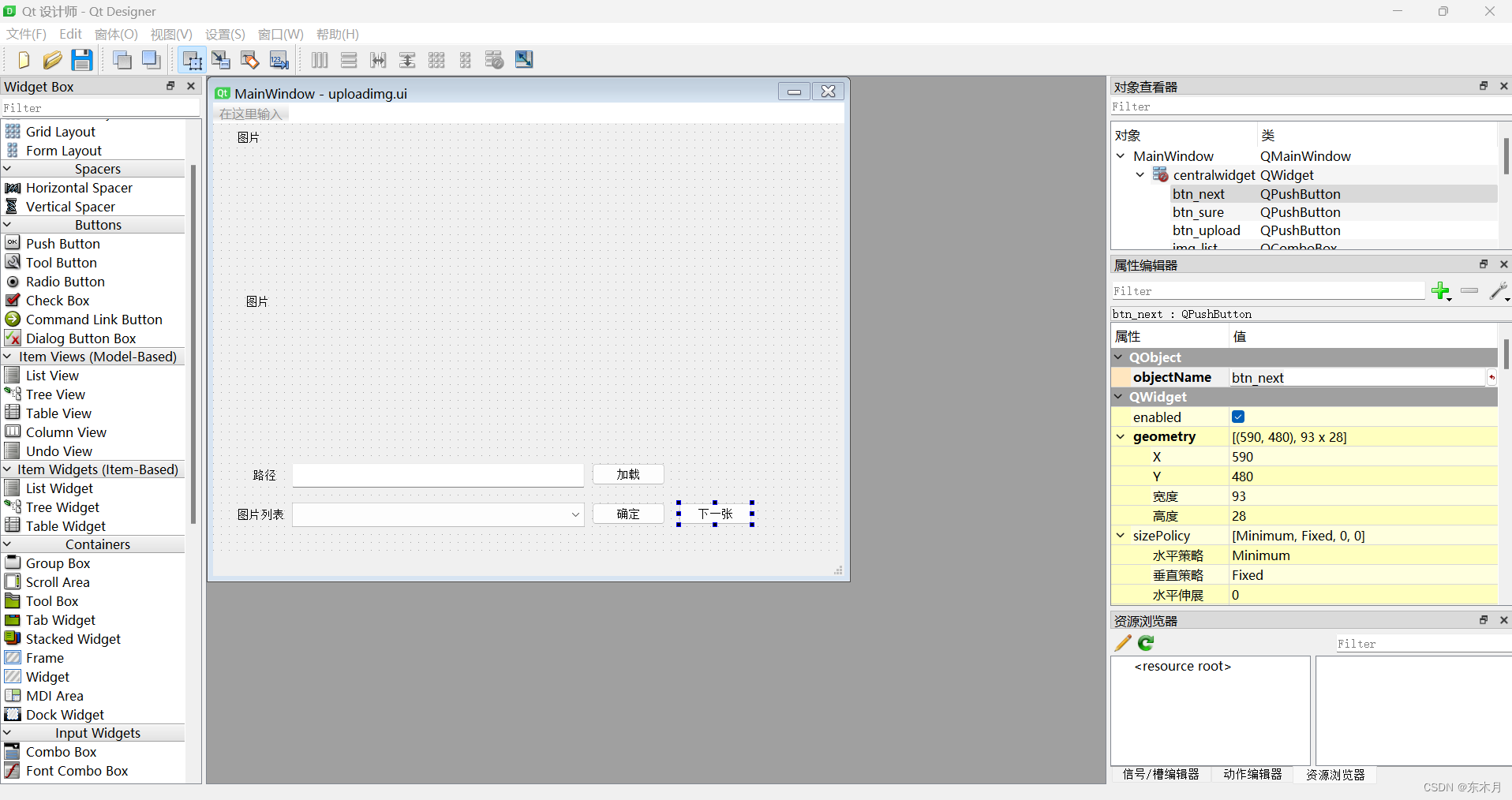Float the 对象查看器 panel
The height and width of the screenshot is (800, 1512).
pyautogui.click(x=1484, y=86)
